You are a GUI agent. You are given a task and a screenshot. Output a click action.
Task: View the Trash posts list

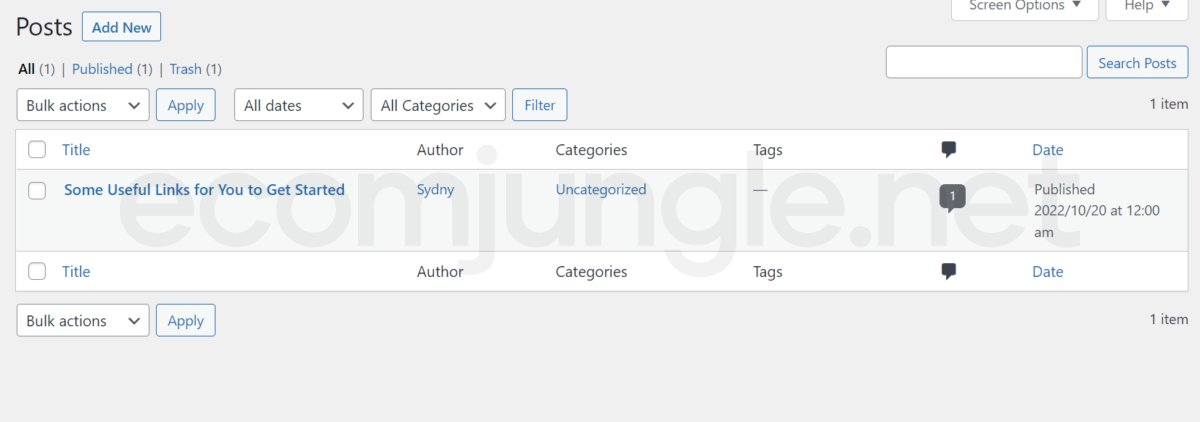pos(185,69)
